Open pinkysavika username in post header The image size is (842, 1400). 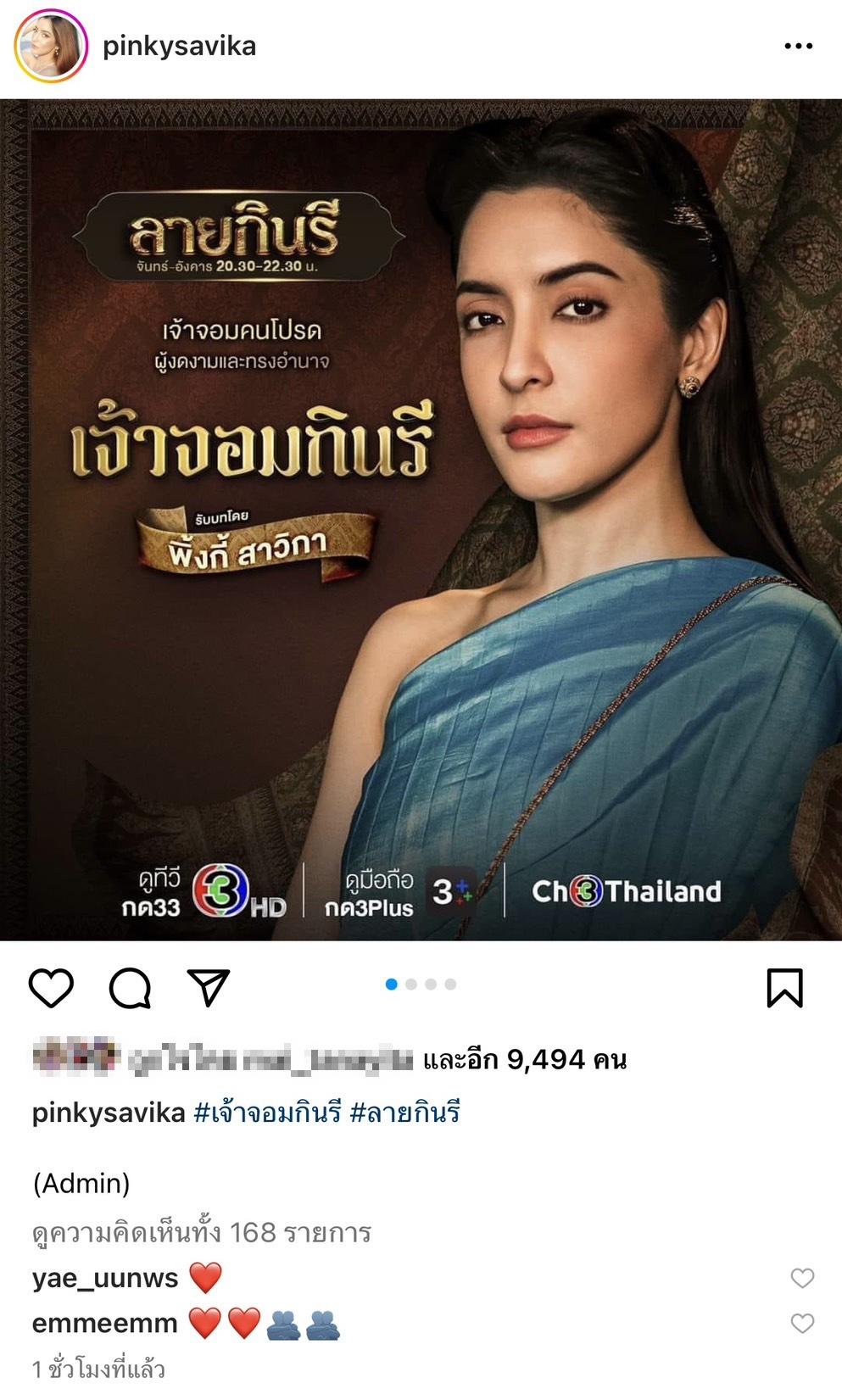tap(180, 46)
